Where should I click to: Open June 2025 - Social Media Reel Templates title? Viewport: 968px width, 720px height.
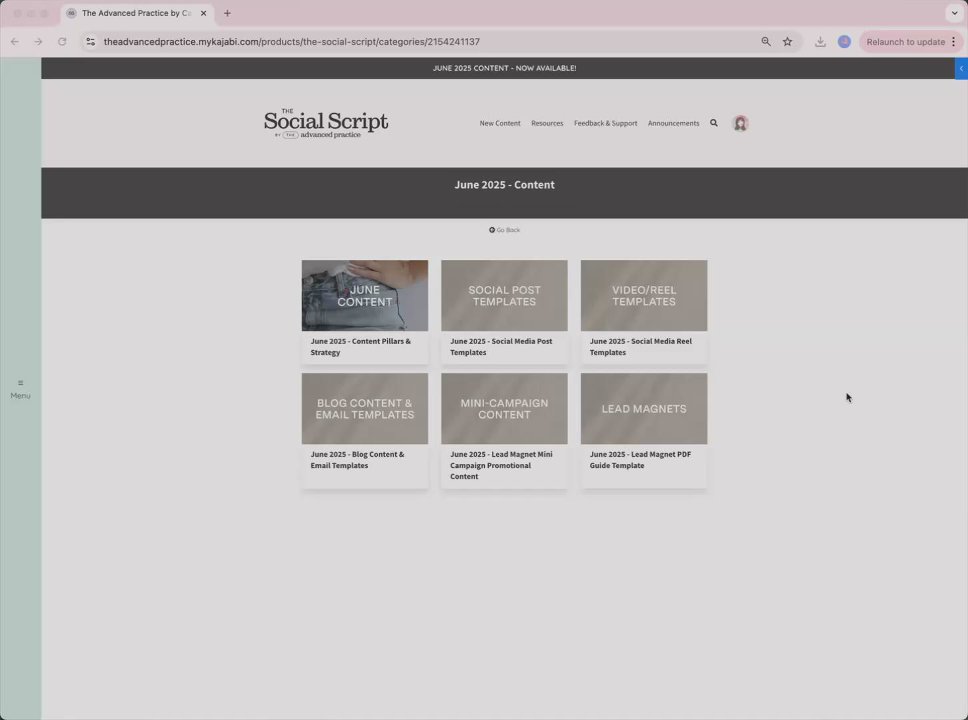point(641,346)
